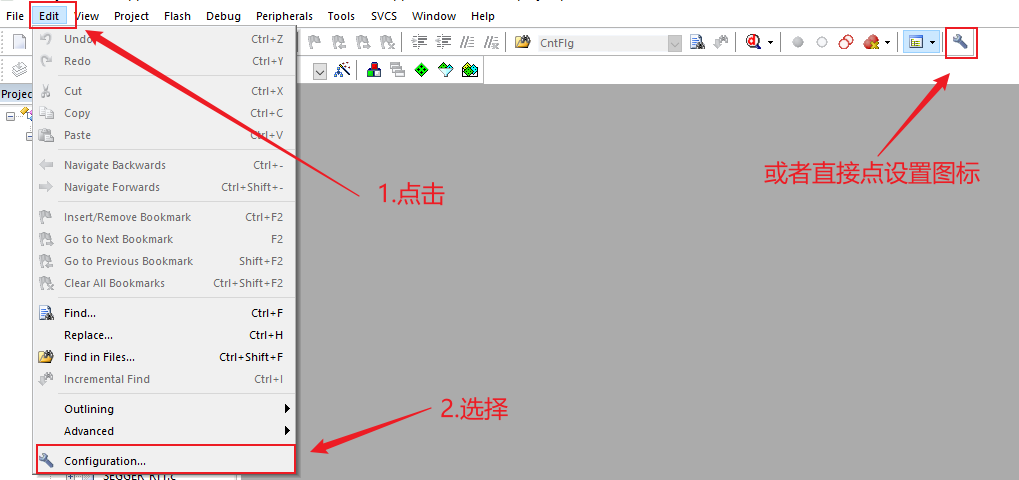Open the File menu
The image size is (1019, 480).
tap(14, 16)
